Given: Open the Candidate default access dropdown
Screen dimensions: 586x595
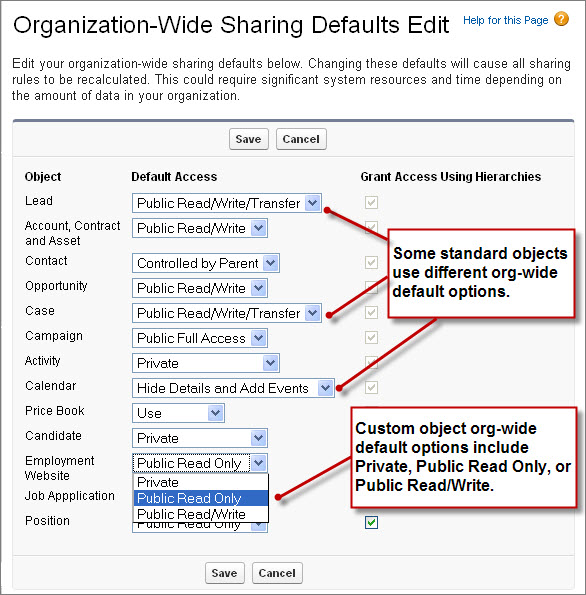Looking at the screenshot, I should (x=200, y=438).
